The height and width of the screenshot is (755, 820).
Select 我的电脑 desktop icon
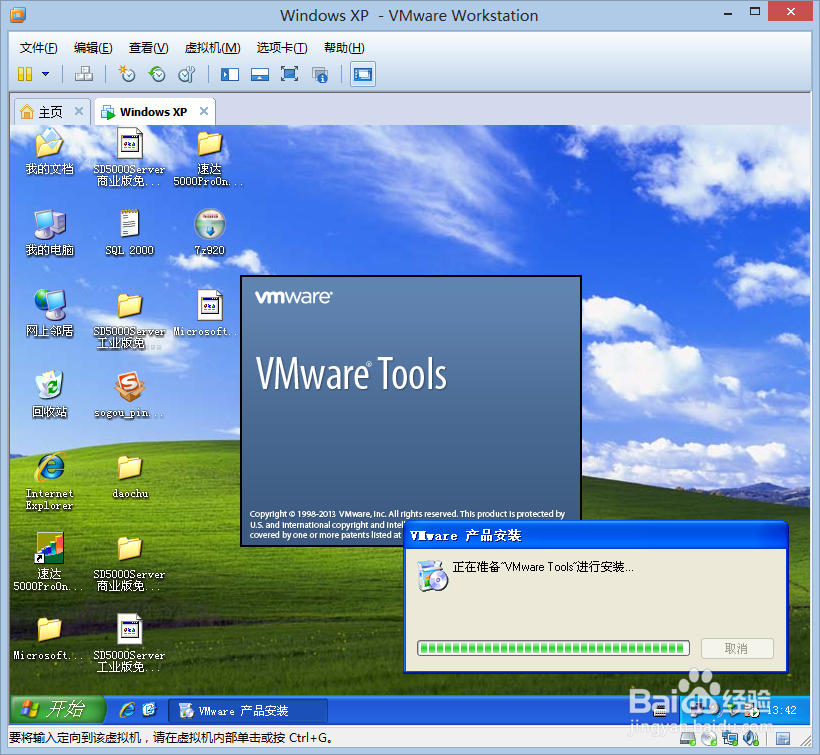point(49,233)
